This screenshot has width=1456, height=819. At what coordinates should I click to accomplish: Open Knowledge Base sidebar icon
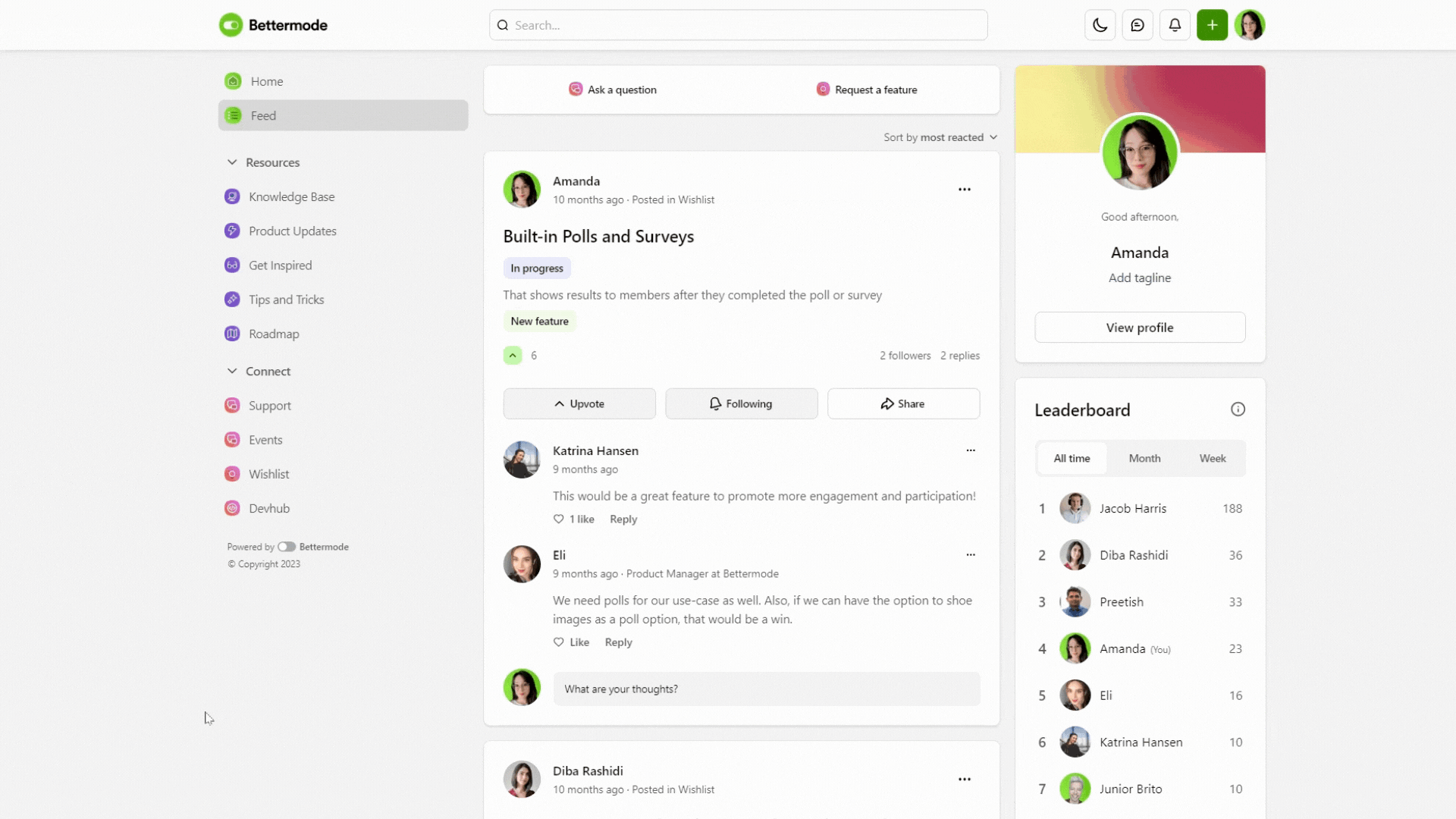232,196
